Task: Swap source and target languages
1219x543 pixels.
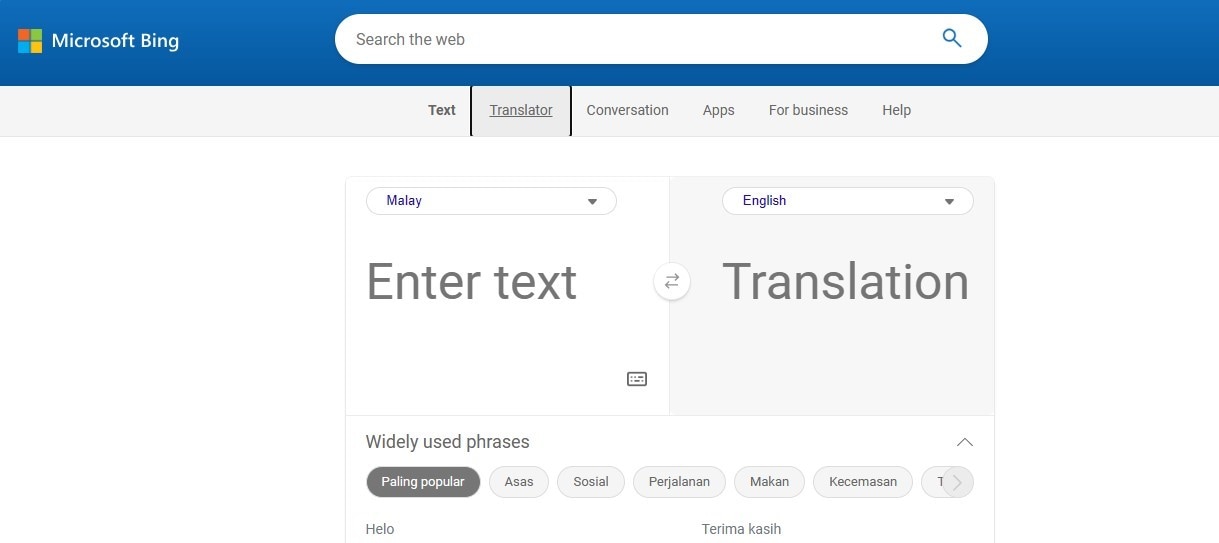Action: pyautogui.click(x=672, y=281)
